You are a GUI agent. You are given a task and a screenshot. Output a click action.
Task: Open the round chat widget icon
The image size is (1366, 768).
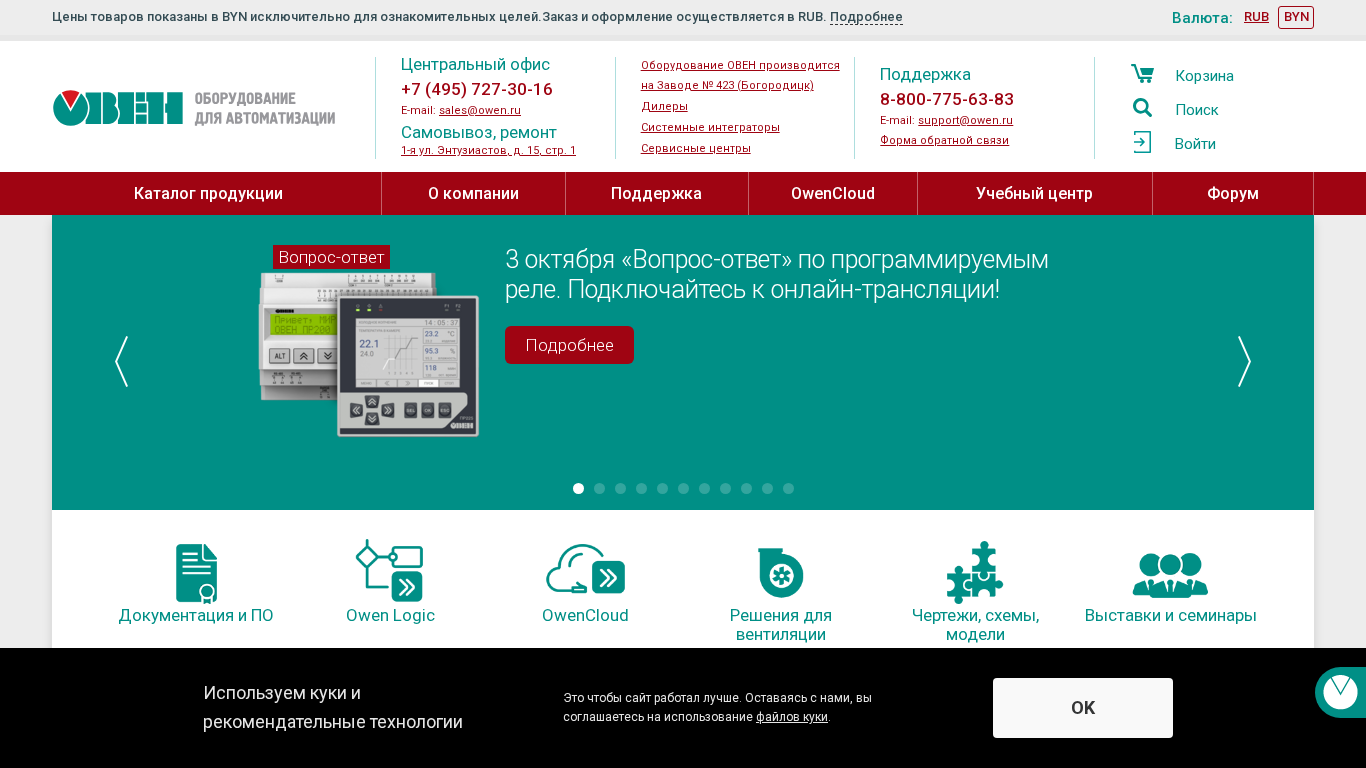[1340, 692]
